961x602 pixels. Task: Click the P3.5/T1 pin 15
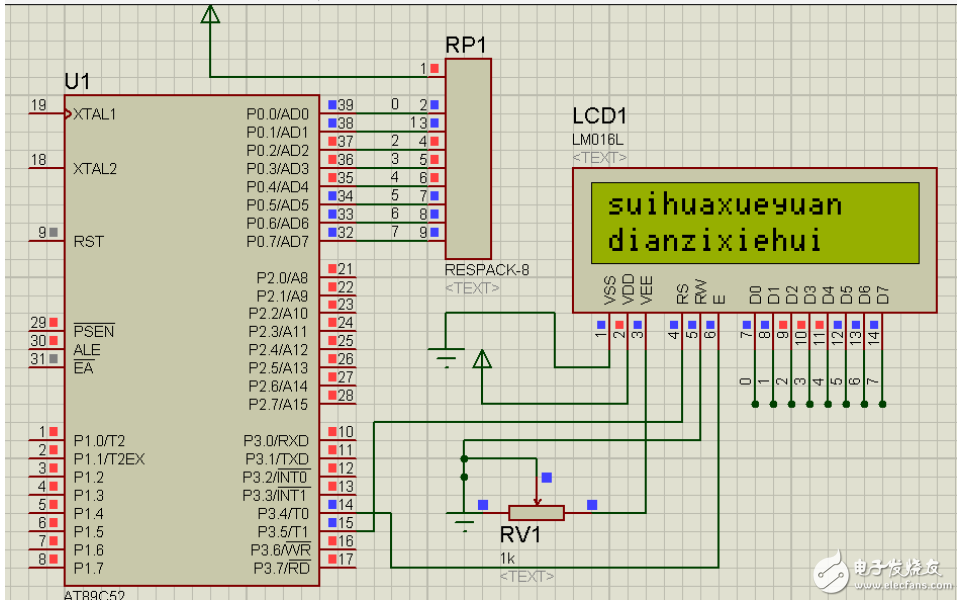click(x=338, y=523)
